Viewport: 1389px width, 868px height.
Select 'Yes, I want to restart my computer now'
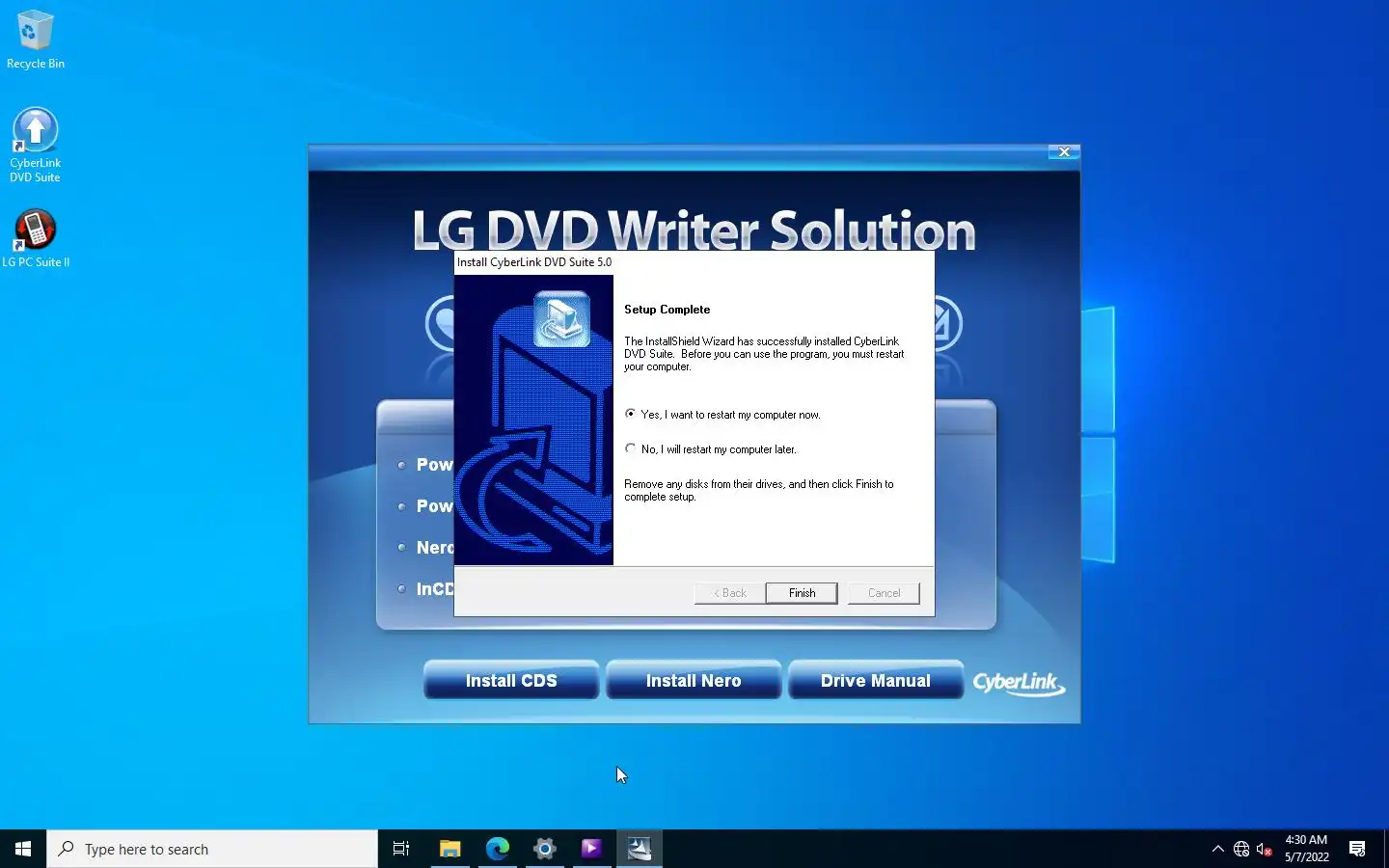pos(722,415)
